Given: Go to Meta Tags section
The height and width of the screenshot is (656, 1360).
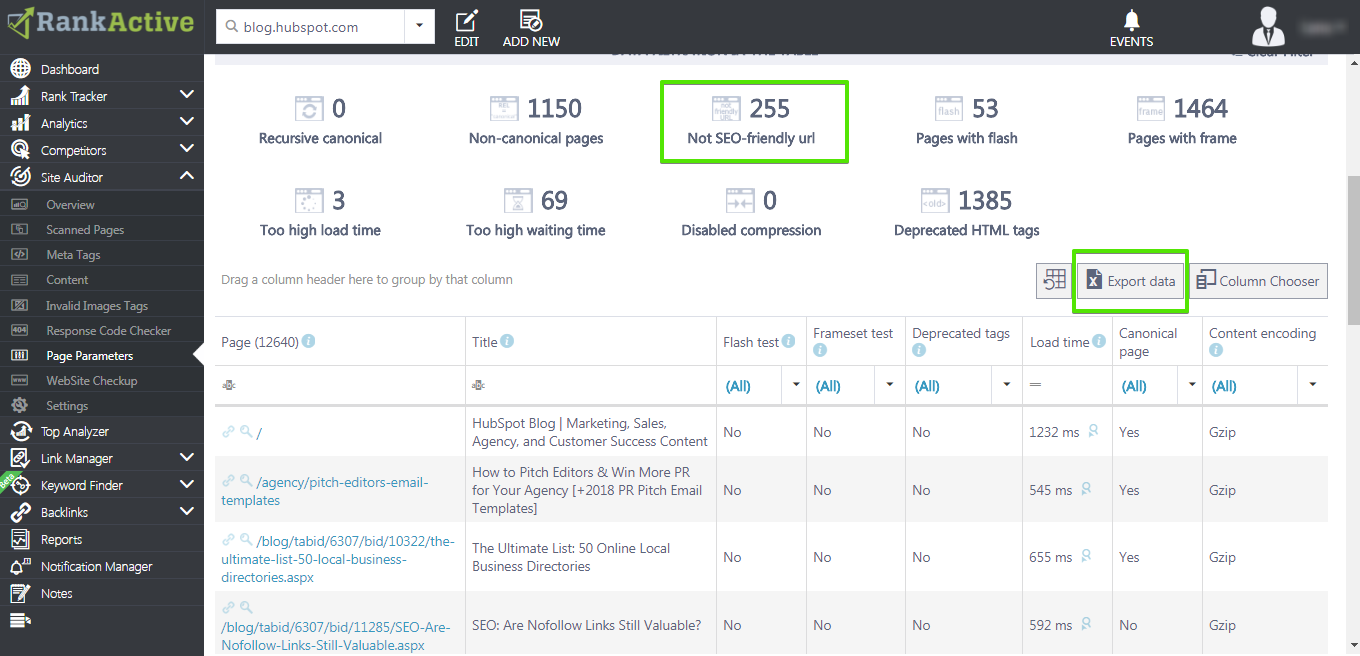Looking at the screenshot, I should (73, 254).
